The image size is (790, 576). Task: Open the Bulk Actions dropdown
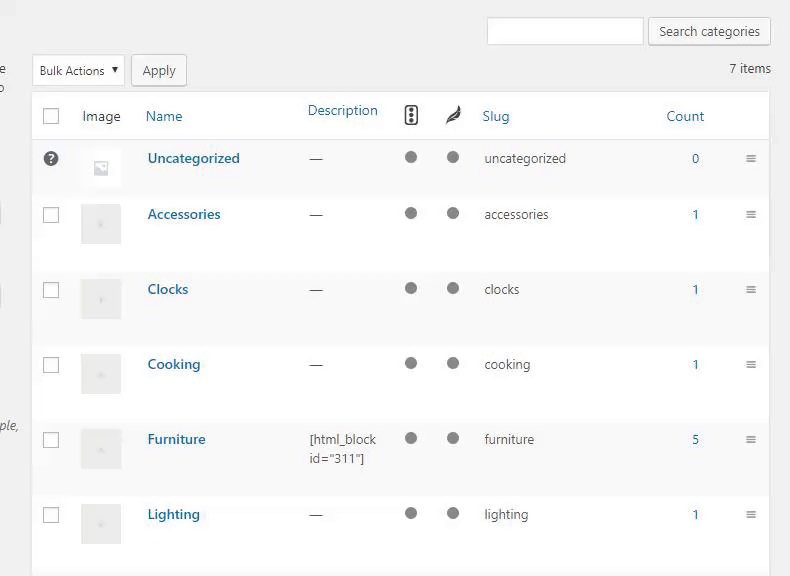click(79, 71)
